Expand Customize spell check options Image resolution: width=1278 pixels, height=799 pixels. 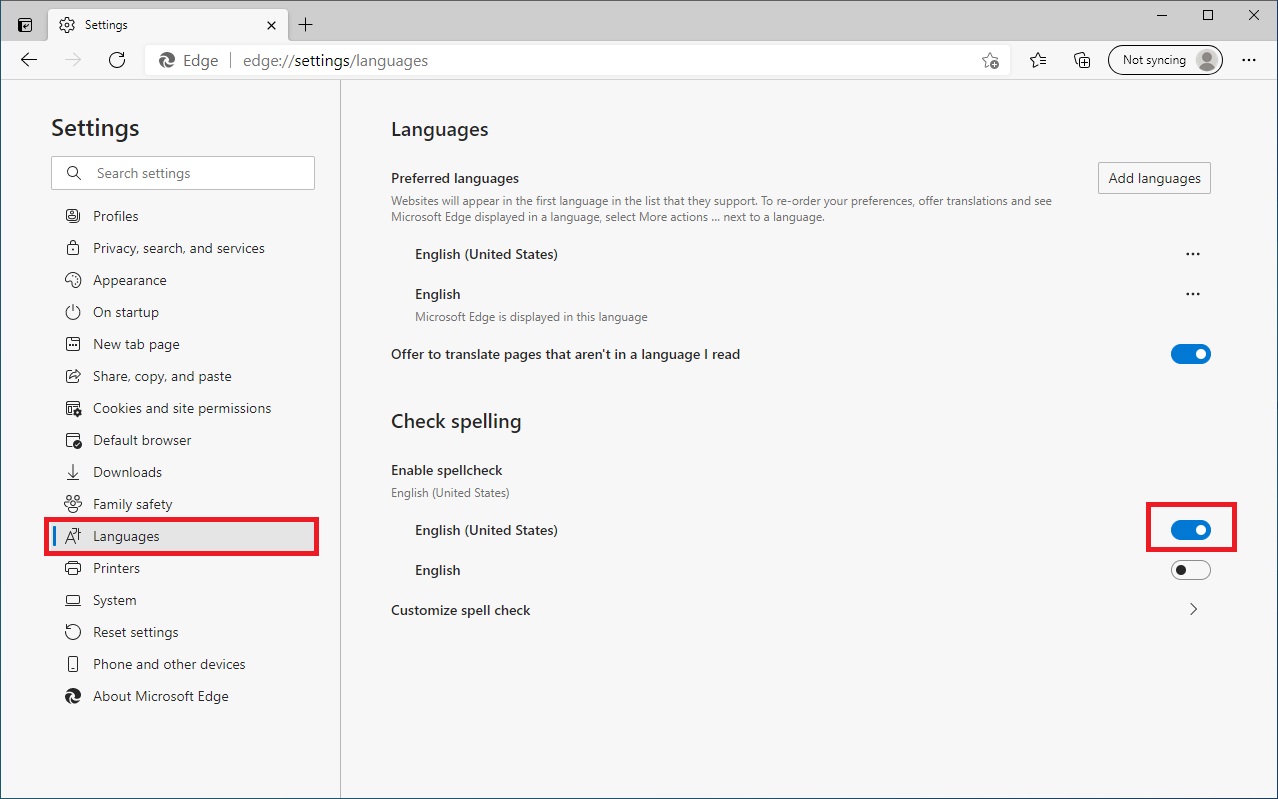pos(1192,608)
